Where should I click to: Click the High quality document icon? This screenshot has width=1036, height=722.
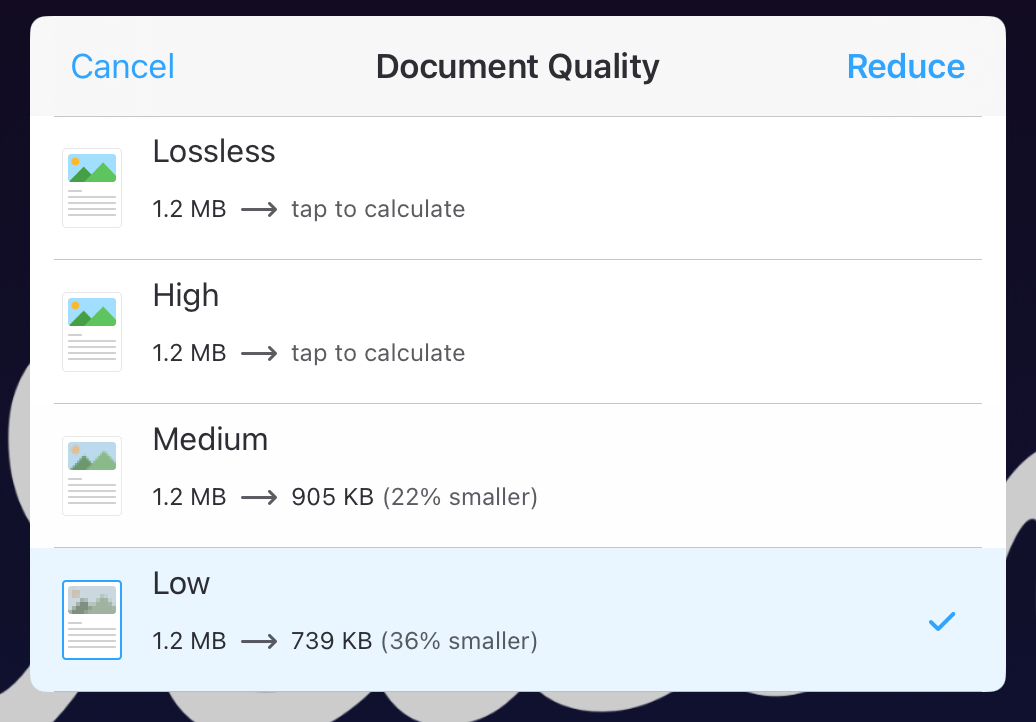pos(92,332)
